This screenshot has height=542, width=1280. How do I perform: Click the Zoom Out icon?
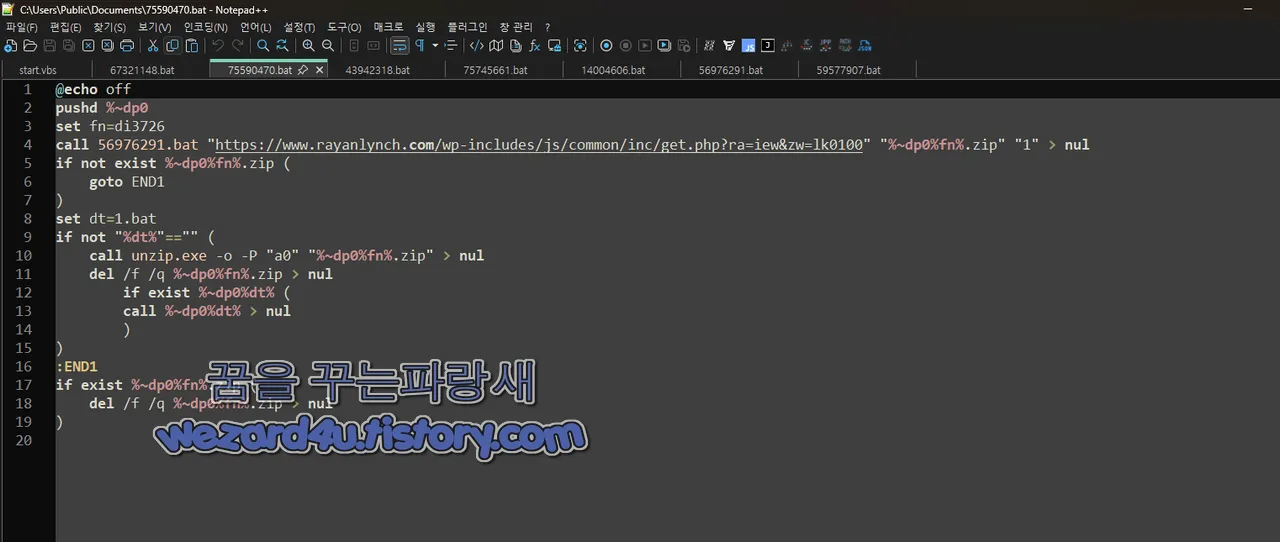[328, 46]
